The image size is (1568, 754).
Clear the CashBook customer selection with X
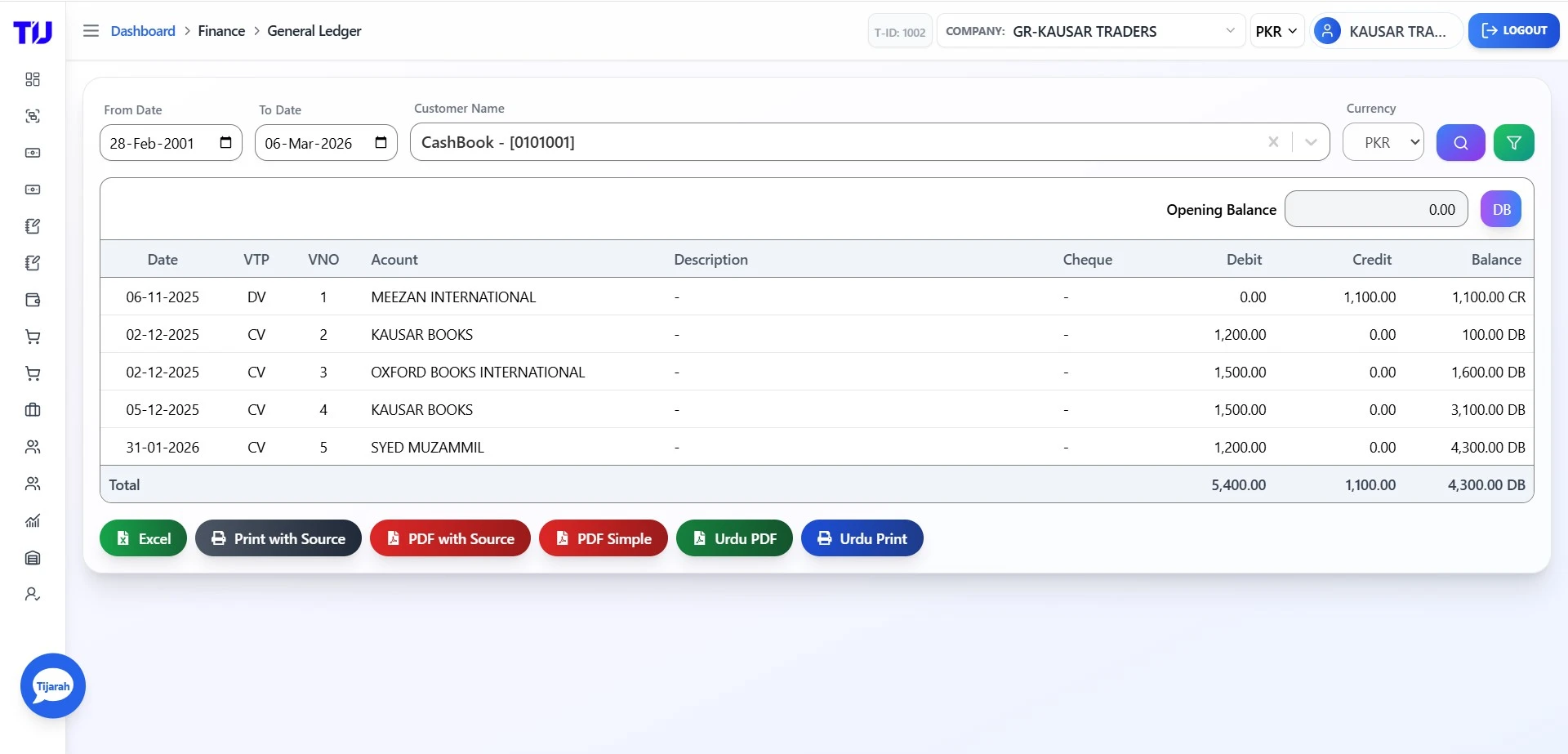pos(1273,141)
